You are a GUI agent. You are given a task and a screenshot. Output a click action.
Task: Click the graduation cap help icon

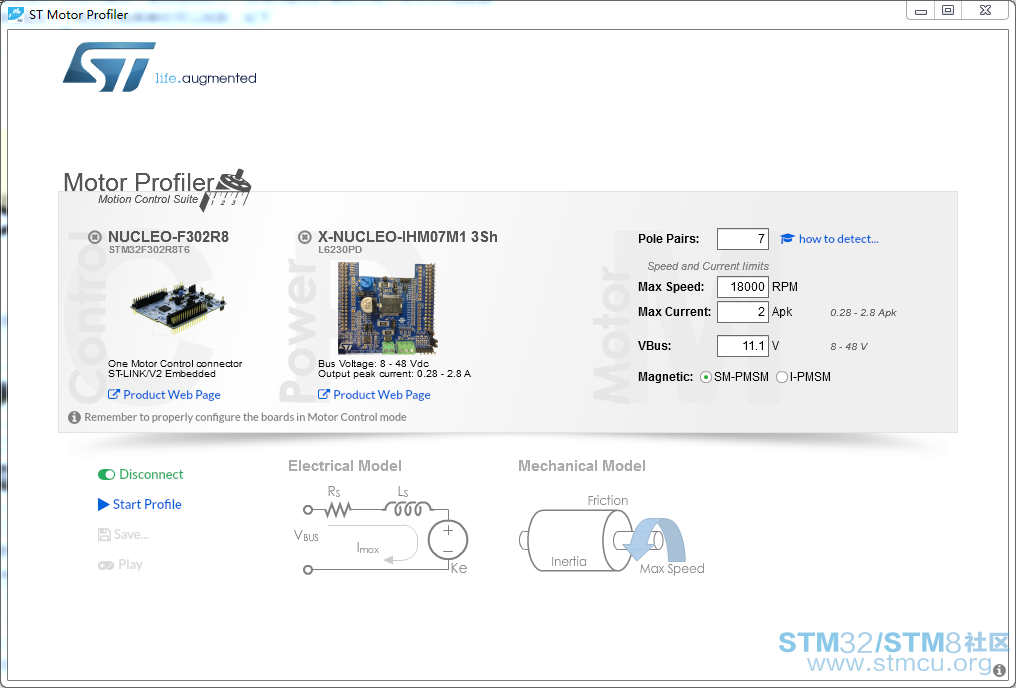(x=787, y=239)
